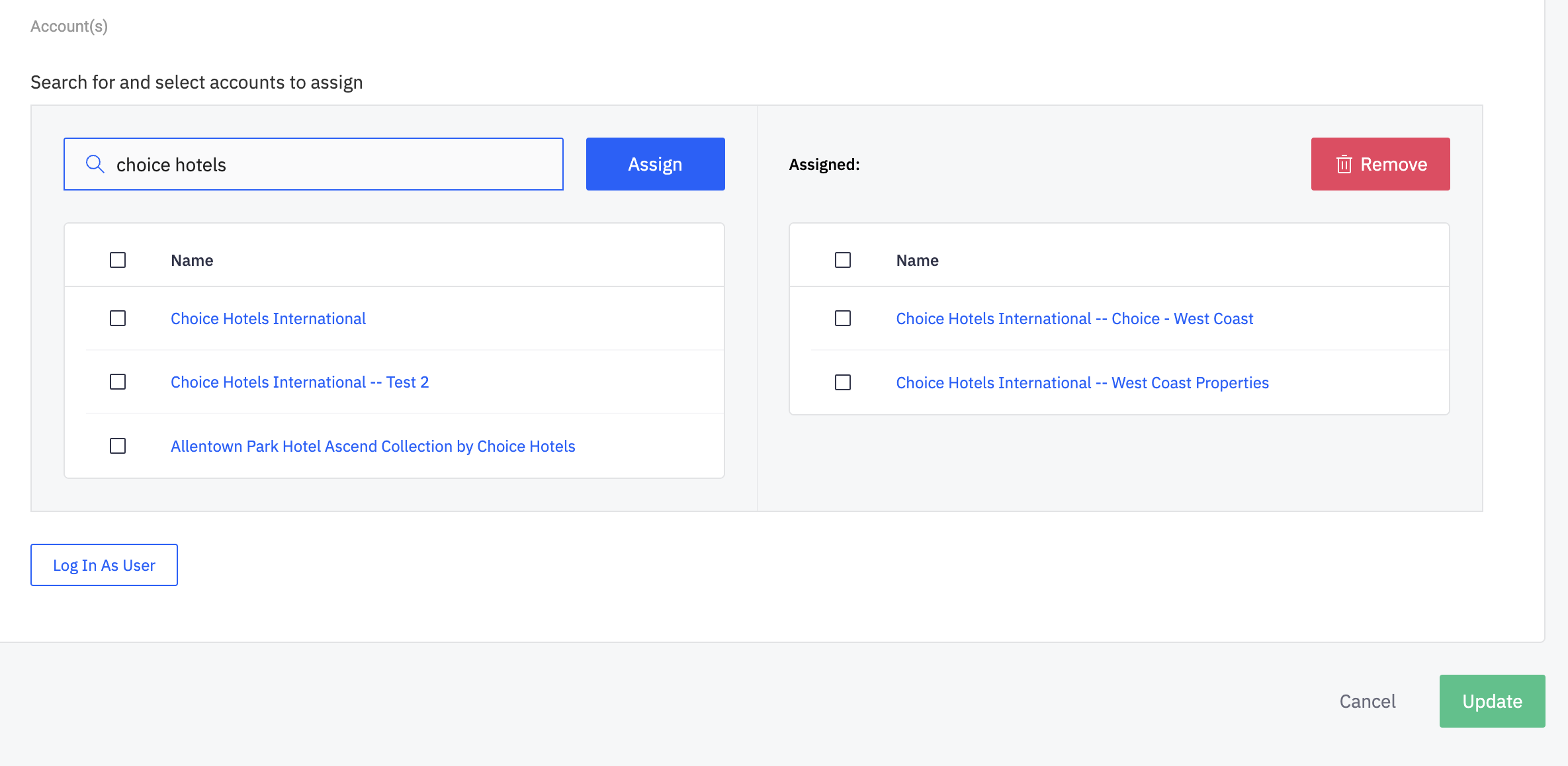Open the Choice - West Coast assigned link
The height and width of the screenshot is (766, 1568).
click(1074, 318)
